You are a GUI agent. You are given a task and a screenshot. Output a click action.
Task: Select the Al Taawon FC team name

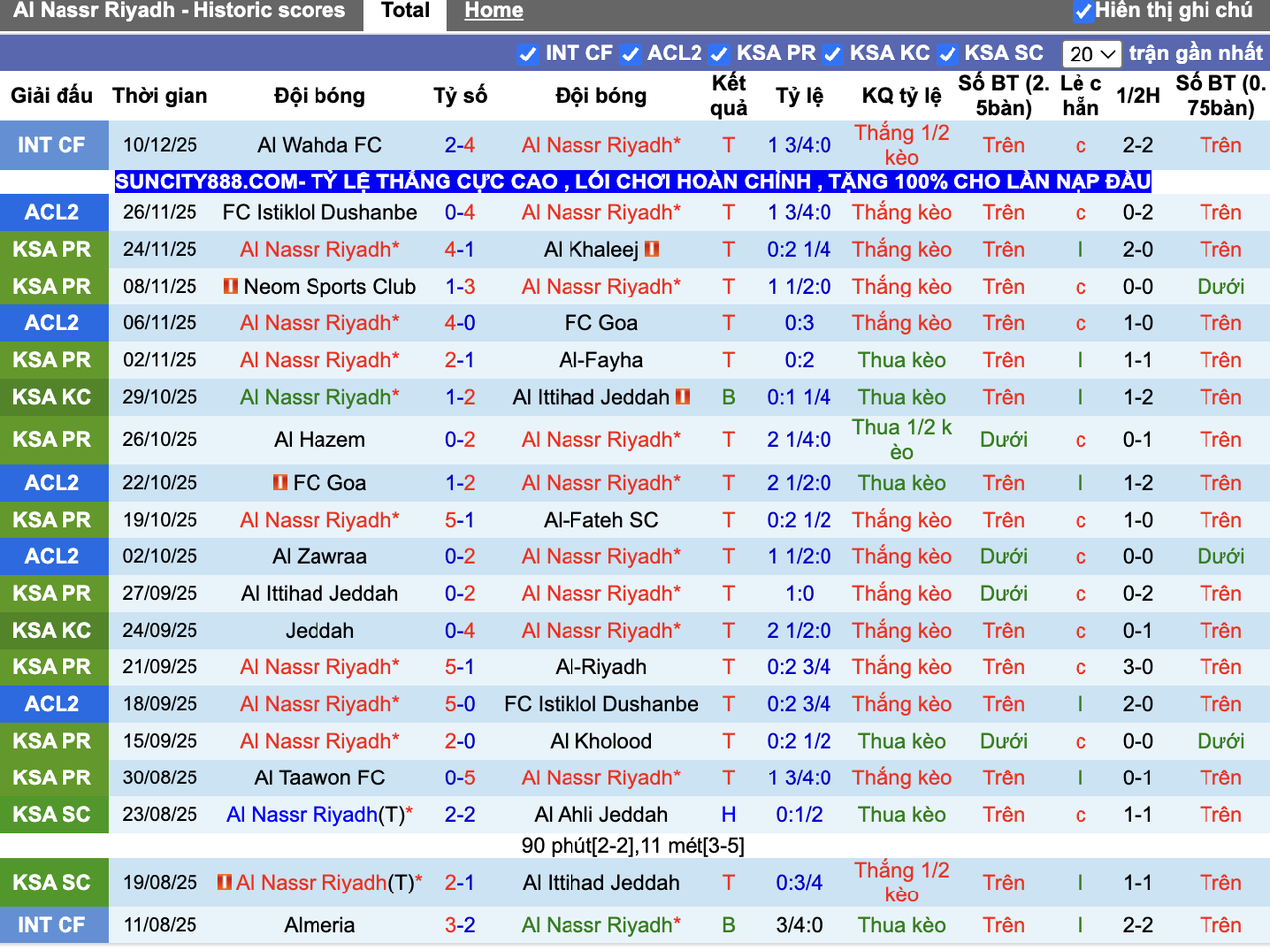[319, 777]
